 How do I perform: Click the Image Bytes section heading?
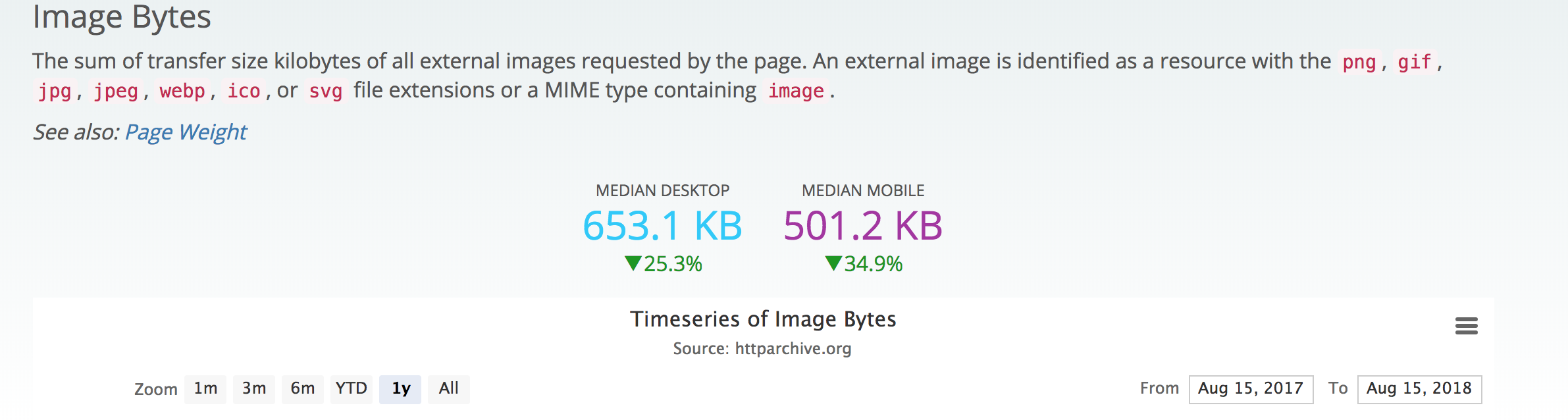coord(122,17)
